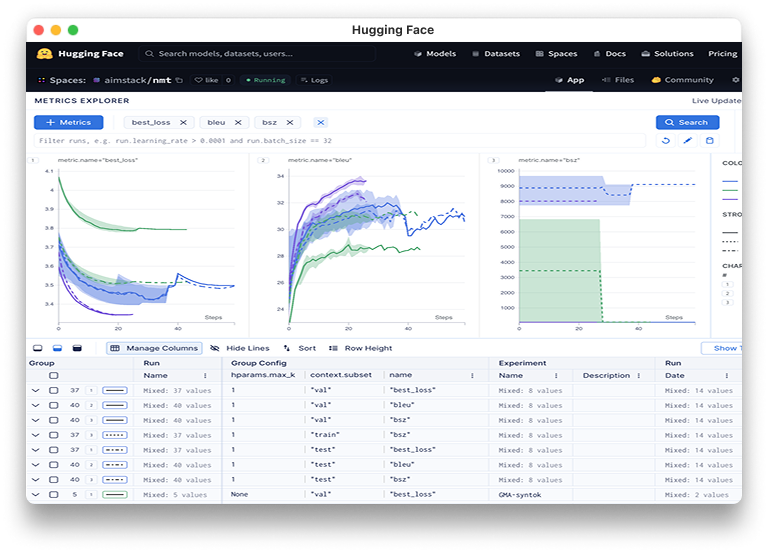Open Run Name column options menu
Viewport: 768px width, 552px height.
[x=205, y=376]
